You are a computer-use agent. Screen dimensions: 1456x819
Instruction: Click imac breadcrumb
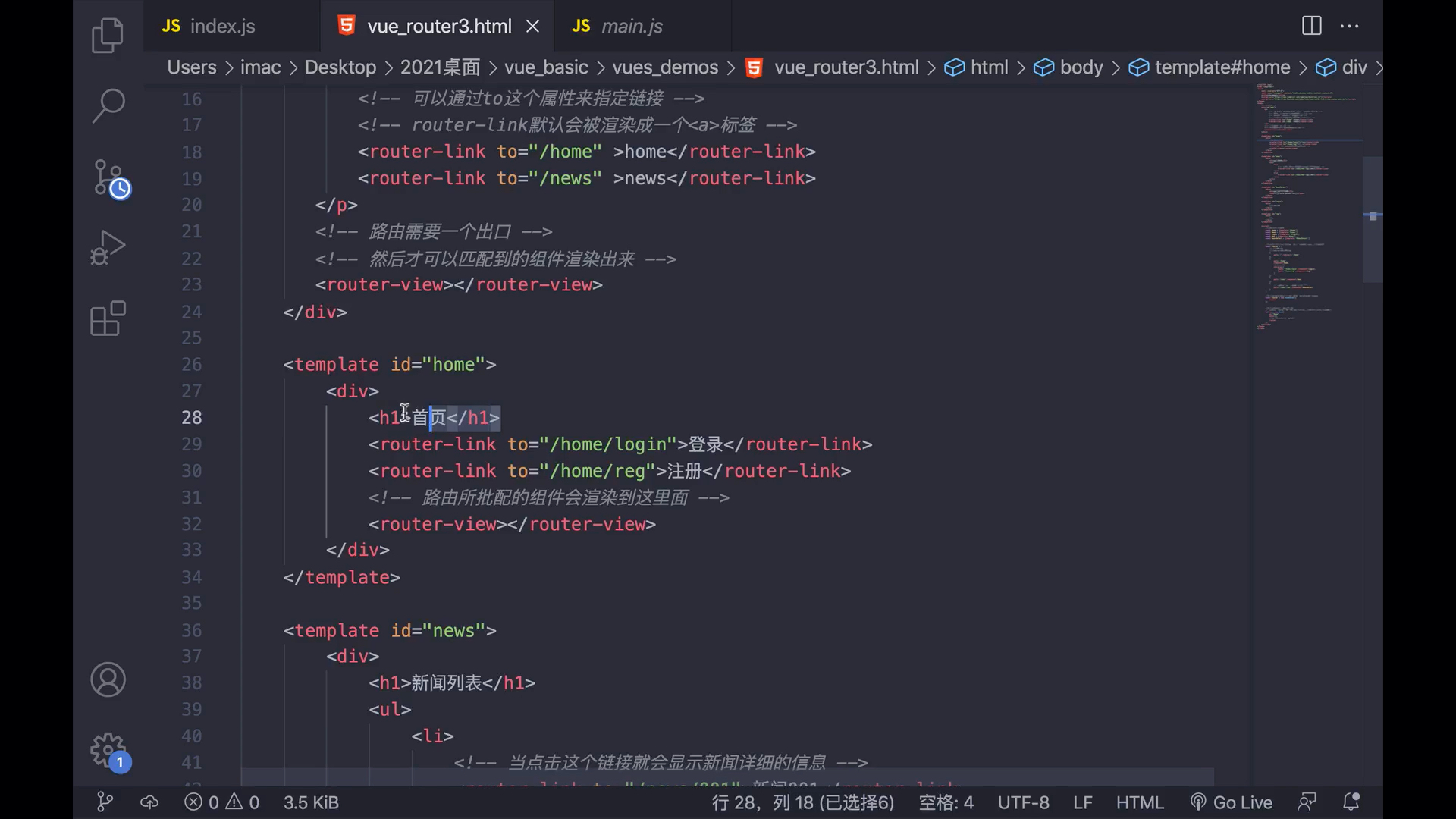(260, 67)
